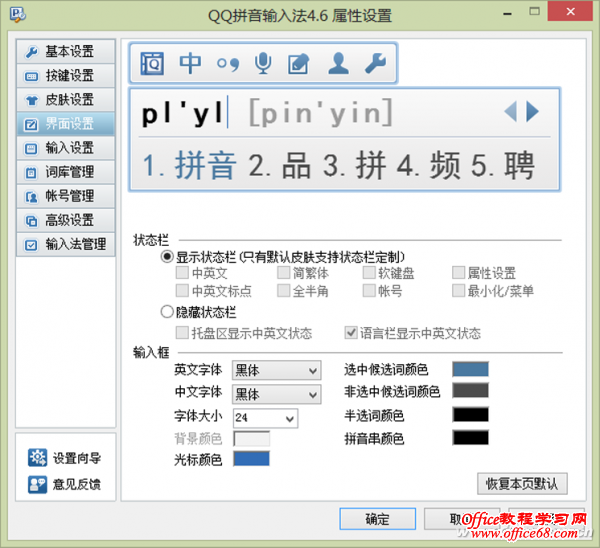Enable 托盘区显示中英文状态 checkbox
The height and width of the screenshot is (548, 600).
(x=182, y=333)
